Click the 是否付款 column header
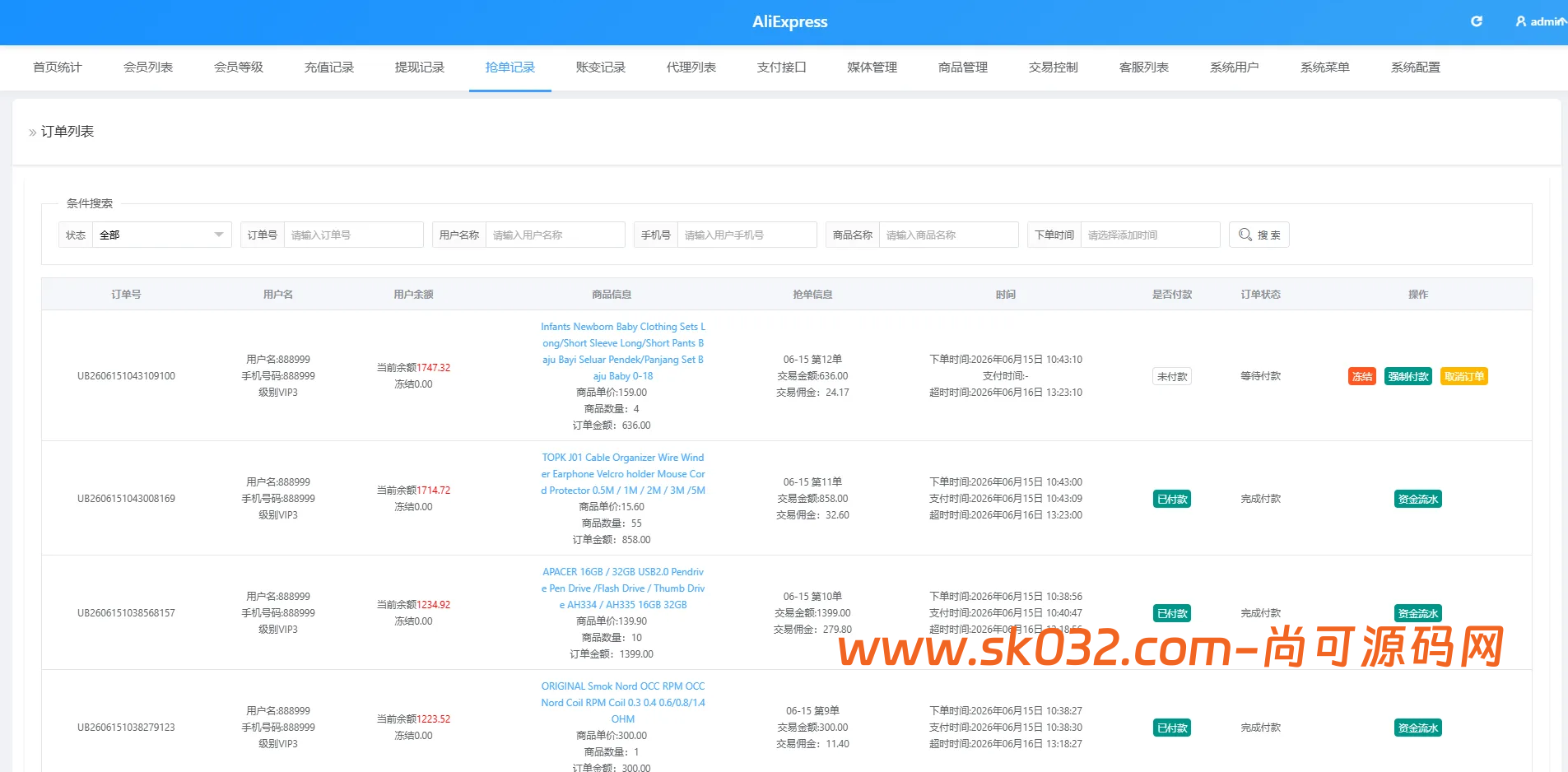 [x=1172, y=295]
